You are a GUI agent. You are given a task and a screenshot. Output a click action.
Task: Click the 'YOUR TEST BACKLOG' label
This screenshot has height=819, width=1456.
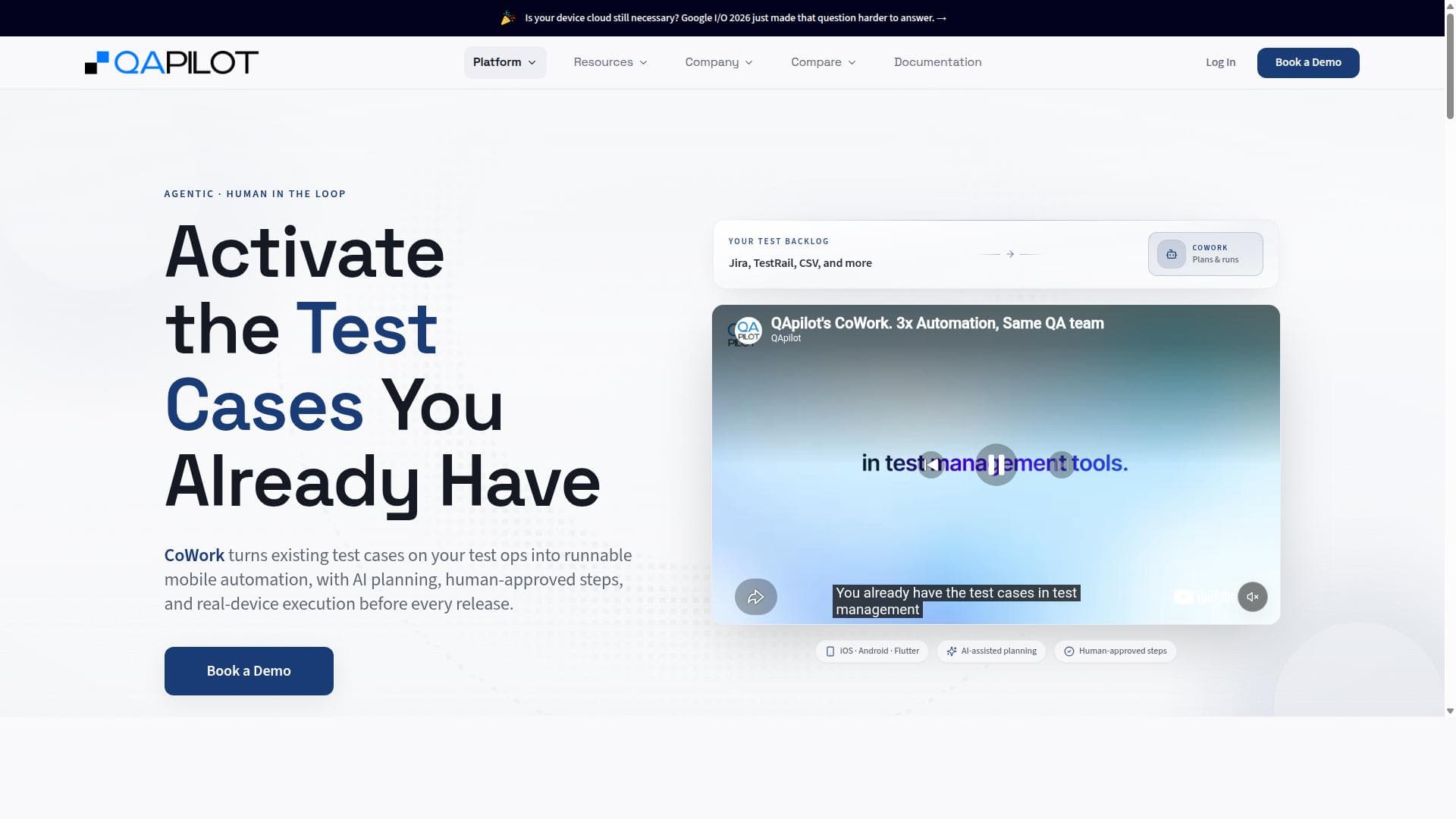[x=778, y=241]
